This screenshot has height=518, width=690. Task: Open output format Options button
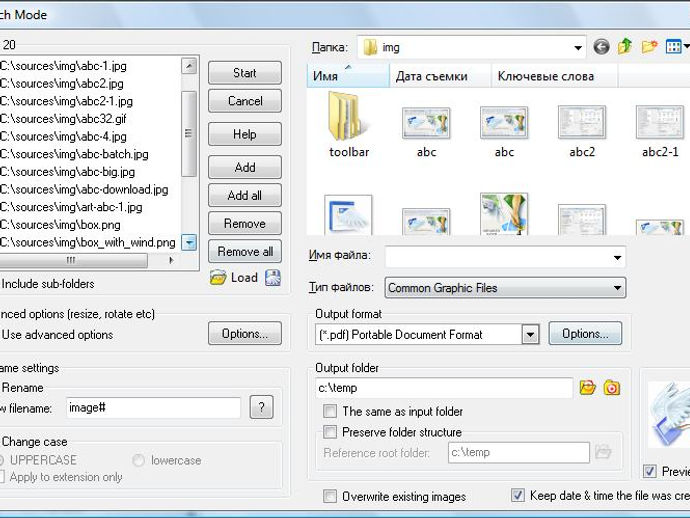tap(585, 333)
